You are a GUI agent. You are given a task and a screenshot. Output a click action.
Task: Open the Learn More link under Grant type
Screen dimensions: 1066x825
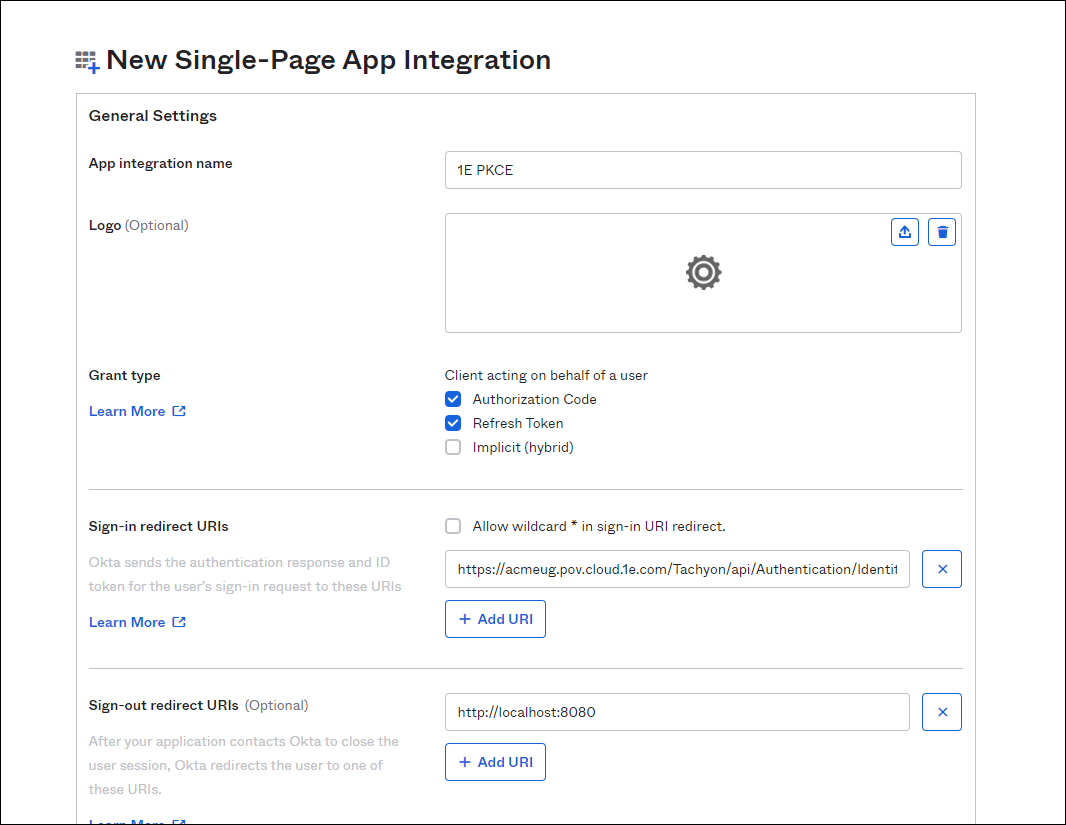127,411
